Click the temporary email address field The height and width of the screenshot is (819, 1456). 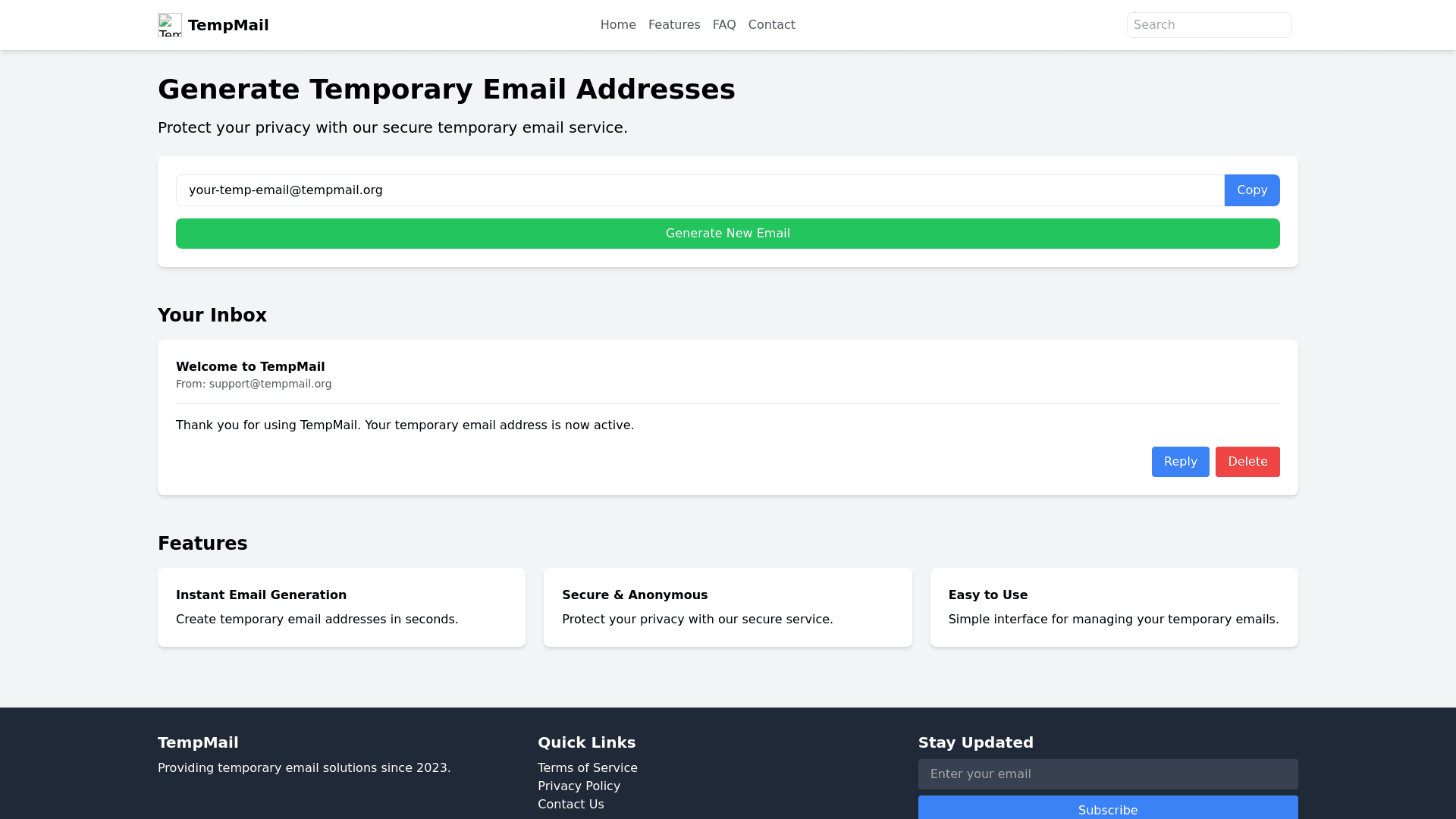[x=699, y=190]
